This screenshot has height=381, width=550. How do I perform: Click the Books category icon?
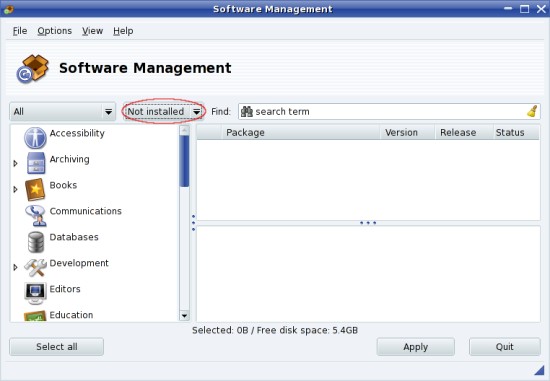(35, 189)
